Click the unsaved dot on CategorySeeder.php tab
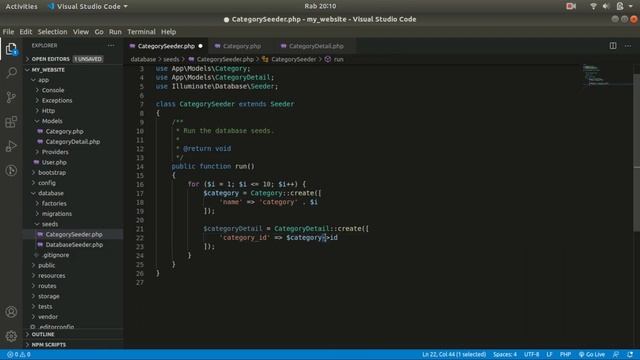 click(x=200, y=46)
